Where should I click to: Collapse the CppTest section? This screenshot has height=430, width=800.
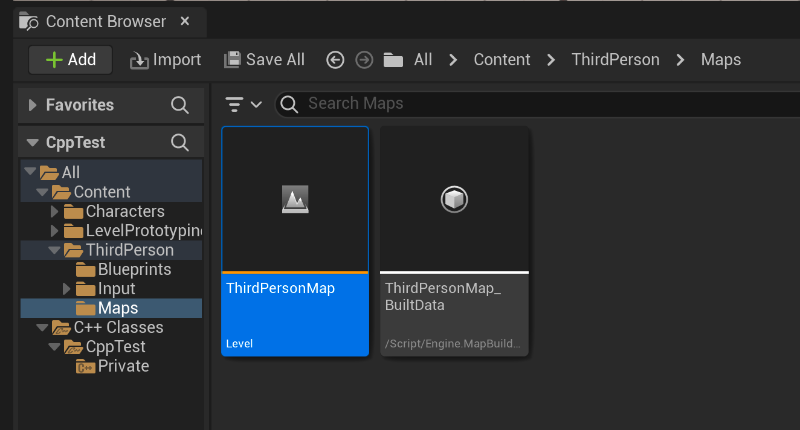point(33,143)
